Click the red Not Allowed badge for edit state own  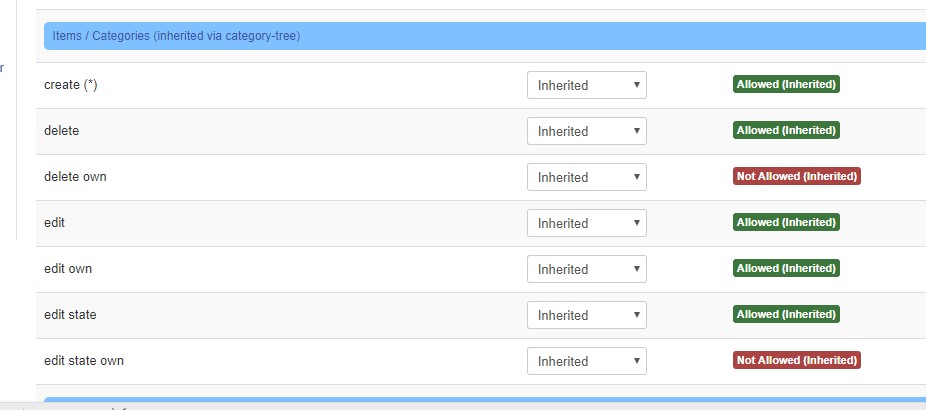(x=797, y=360)
